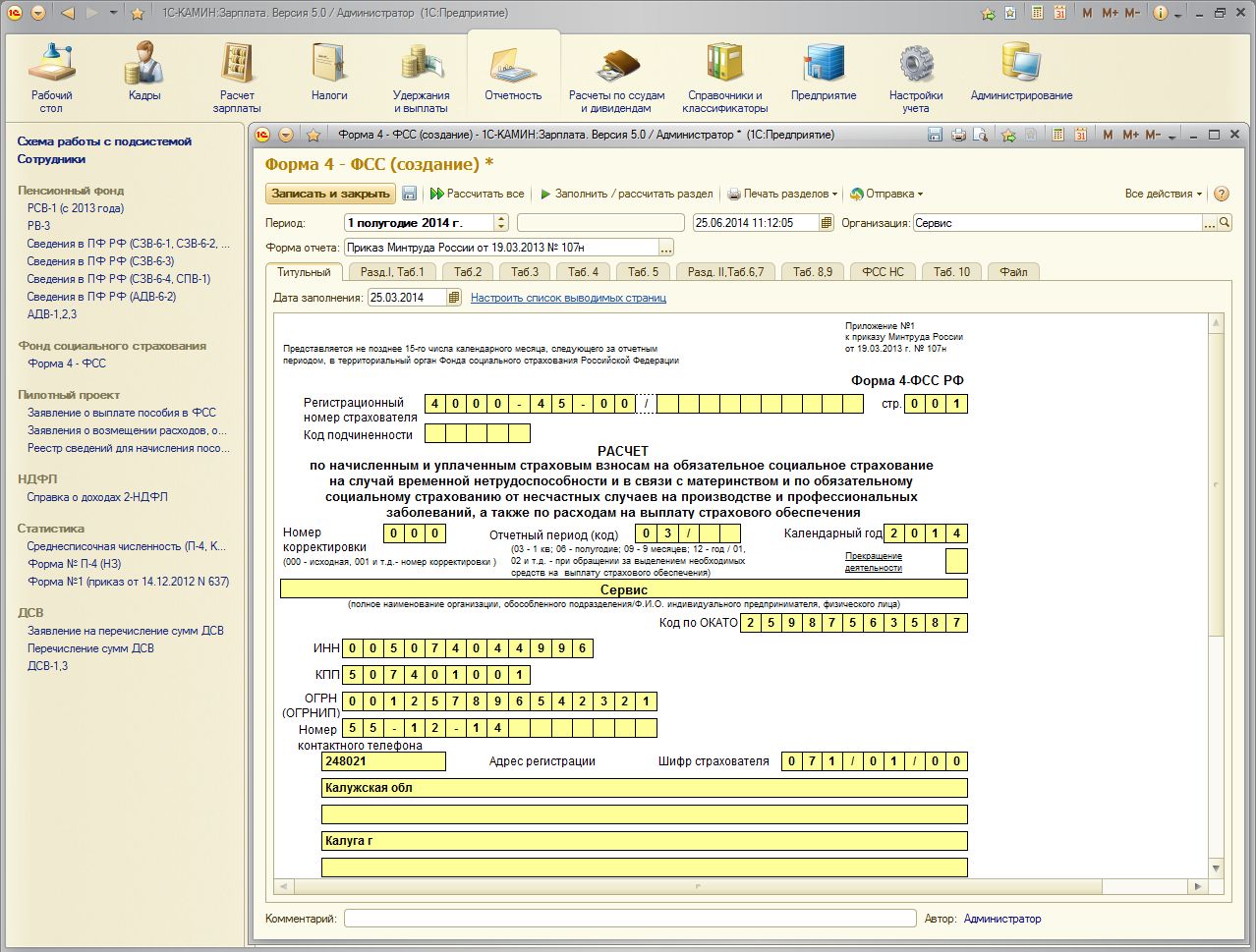Open the Форма 4 - ФСС sidebar link
Viewport: 1256px width, 952px height.
click(67, 364)
